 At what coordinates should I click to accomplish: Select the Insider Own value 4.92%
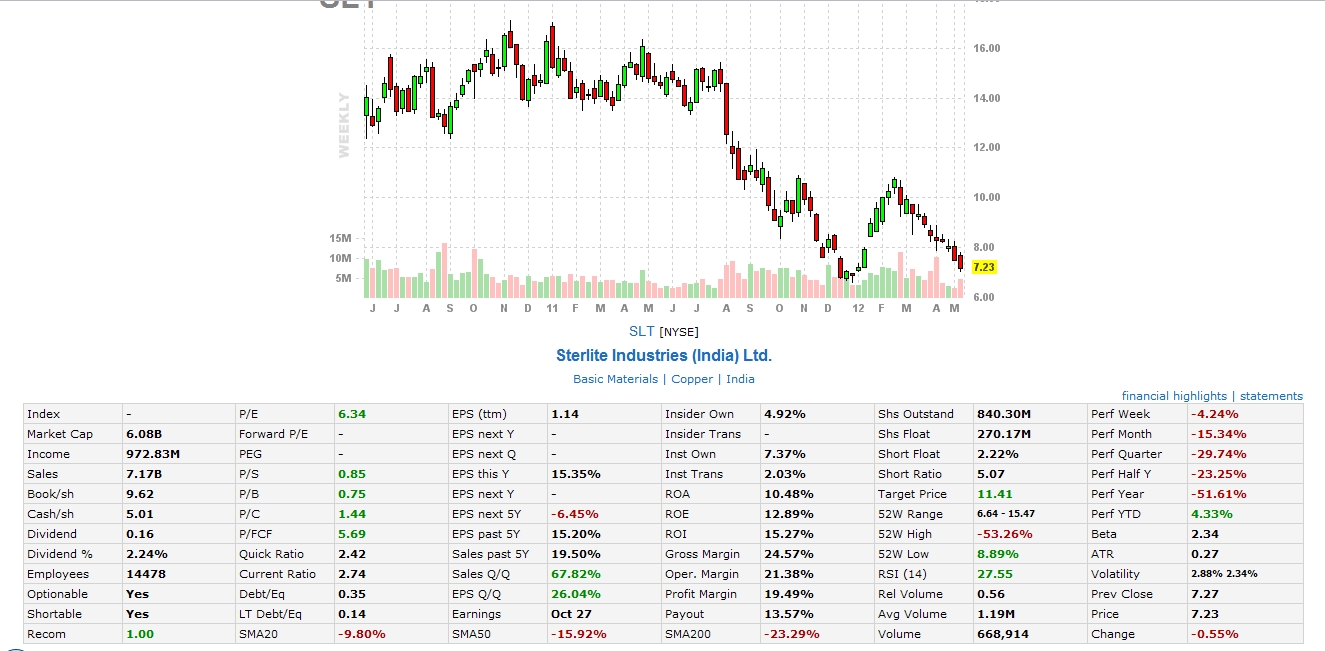click(x=784, y=414)
